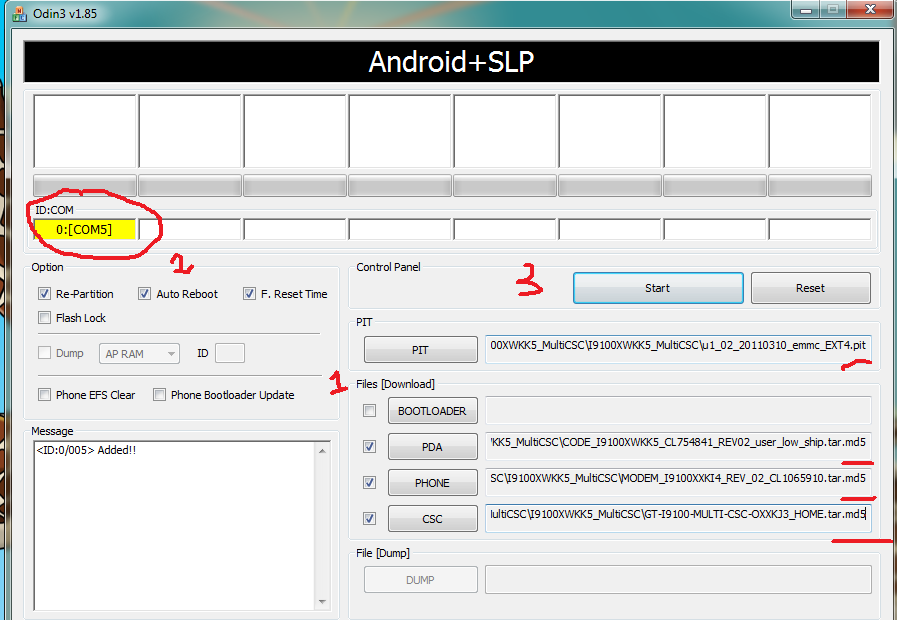Click the CSC browse button
Screen dimensions: 897x620
pyautogui.click(x=432, y=519)
